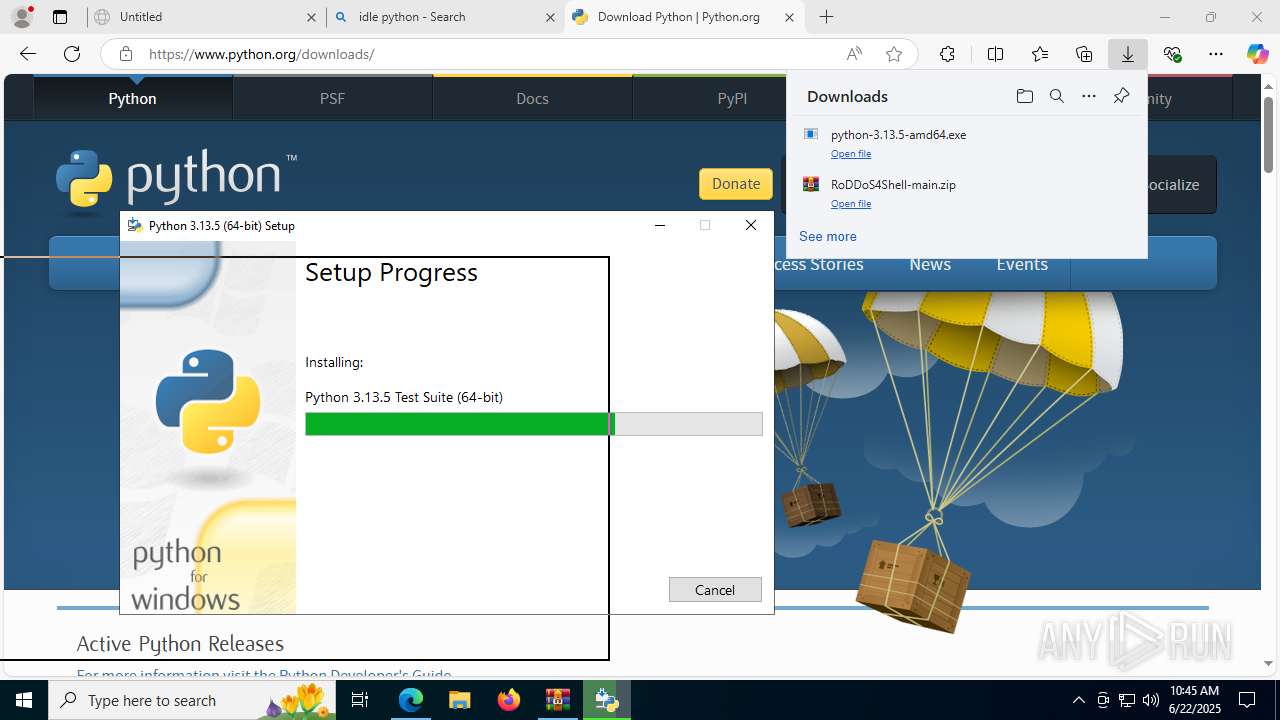
Task: Open WinRAR from the taskbar
Action: point(557,700)
